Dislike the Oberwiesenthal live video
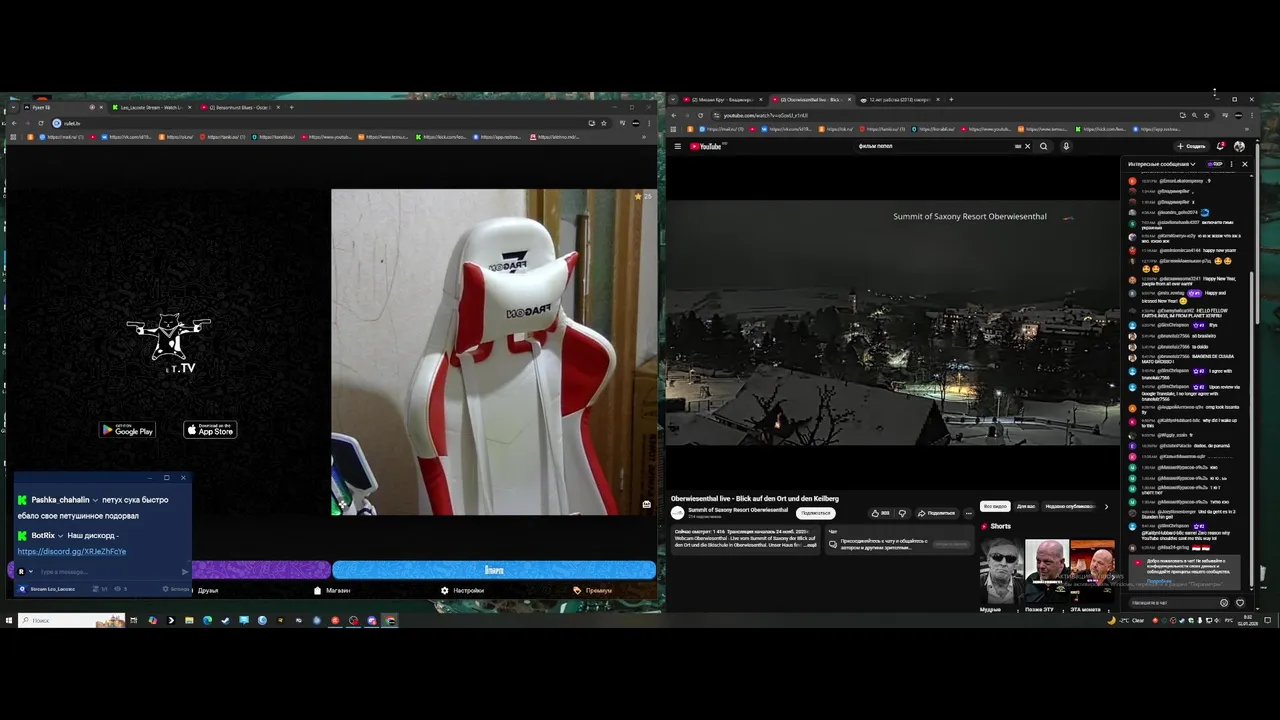The height and width of the screenshot is (720, 1280). (x=902, y=513)
